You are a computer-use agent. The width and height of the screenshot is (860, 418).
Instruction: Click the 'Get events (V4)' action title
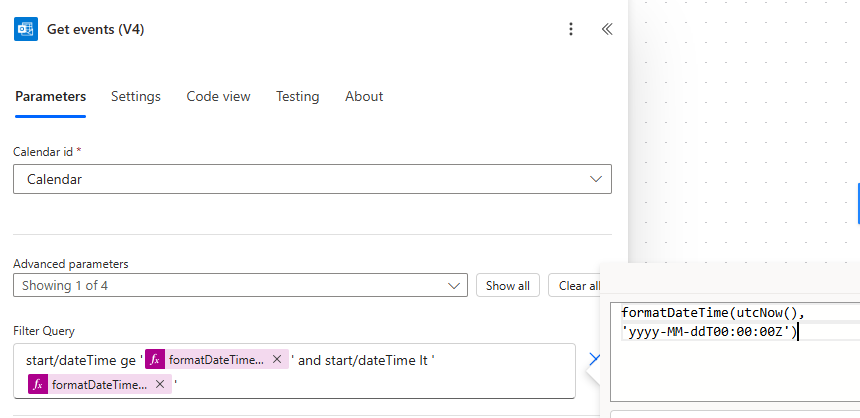95,29
